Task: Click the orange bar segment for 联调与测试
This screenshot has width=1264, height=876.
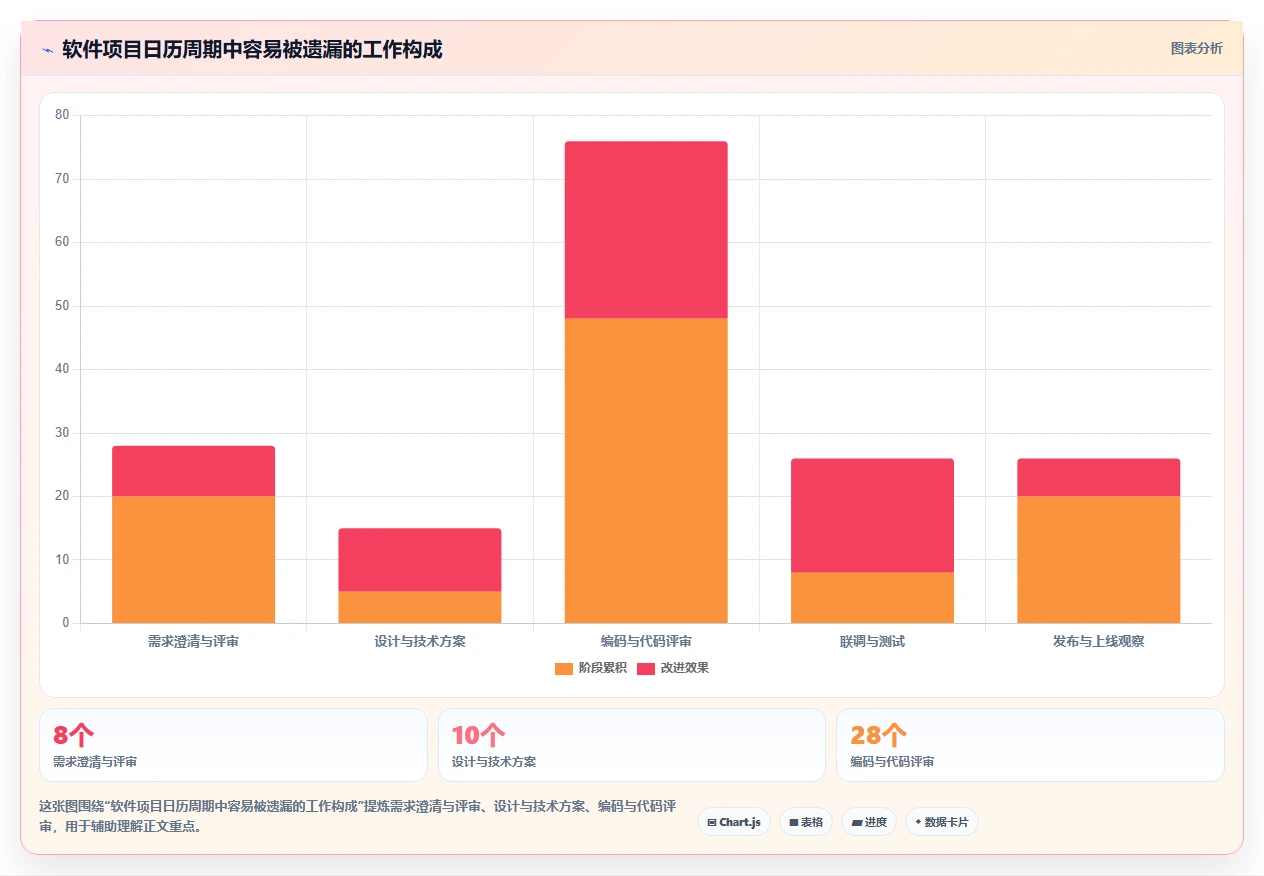Action: (872, 597)
